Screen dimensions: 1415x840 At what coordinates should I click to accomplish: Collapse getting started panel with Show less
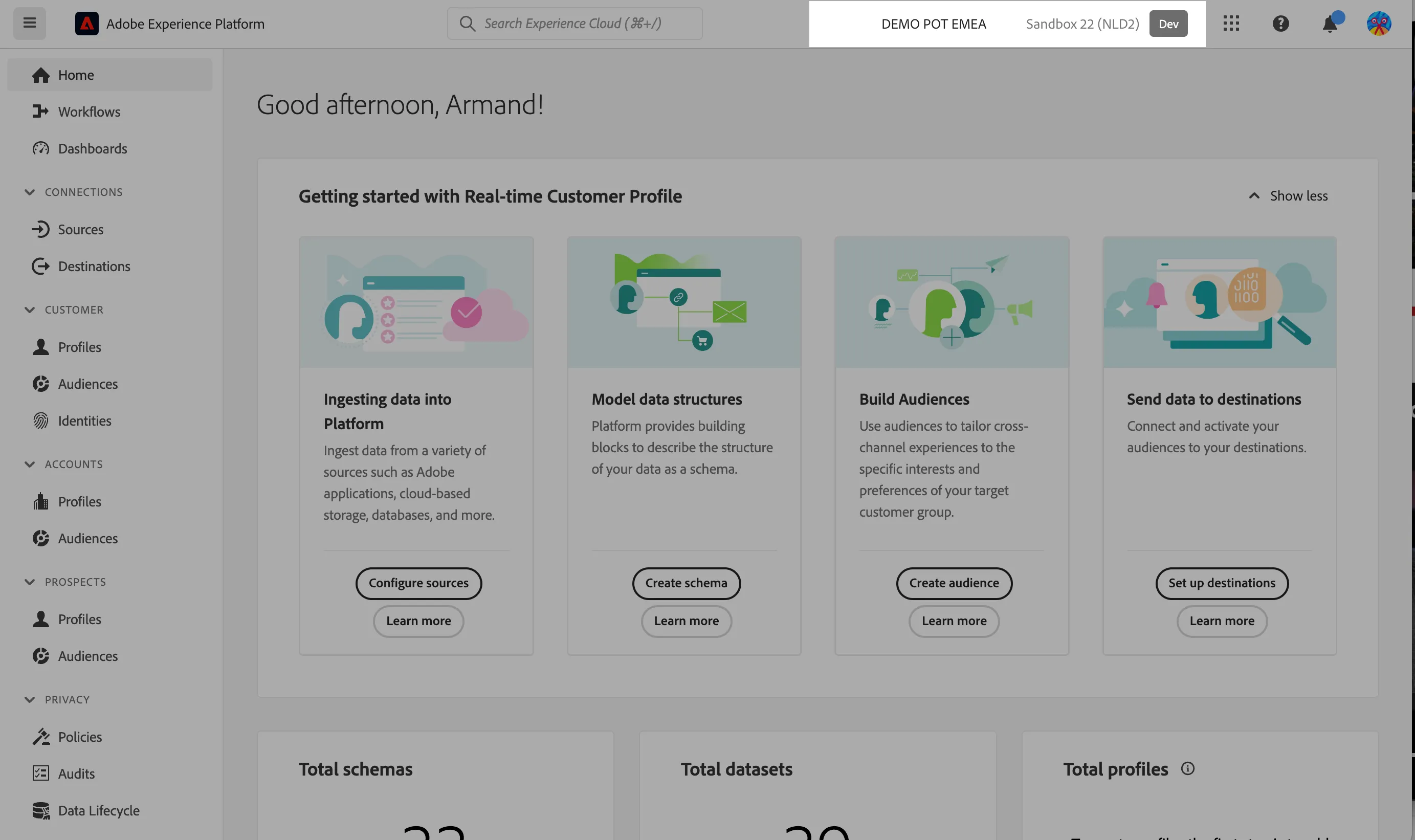click(1288, 196)
